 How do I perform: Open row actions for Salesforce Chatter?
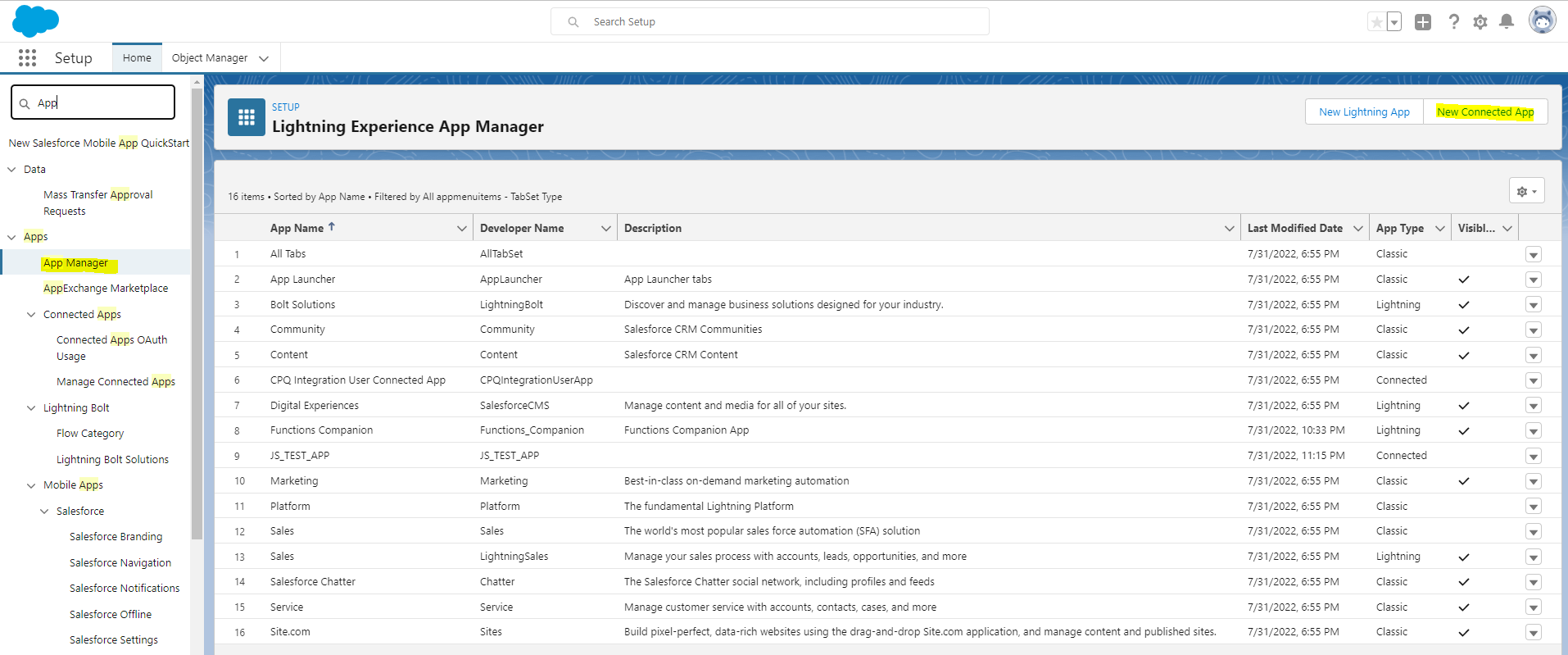[x=1534, y=582]
